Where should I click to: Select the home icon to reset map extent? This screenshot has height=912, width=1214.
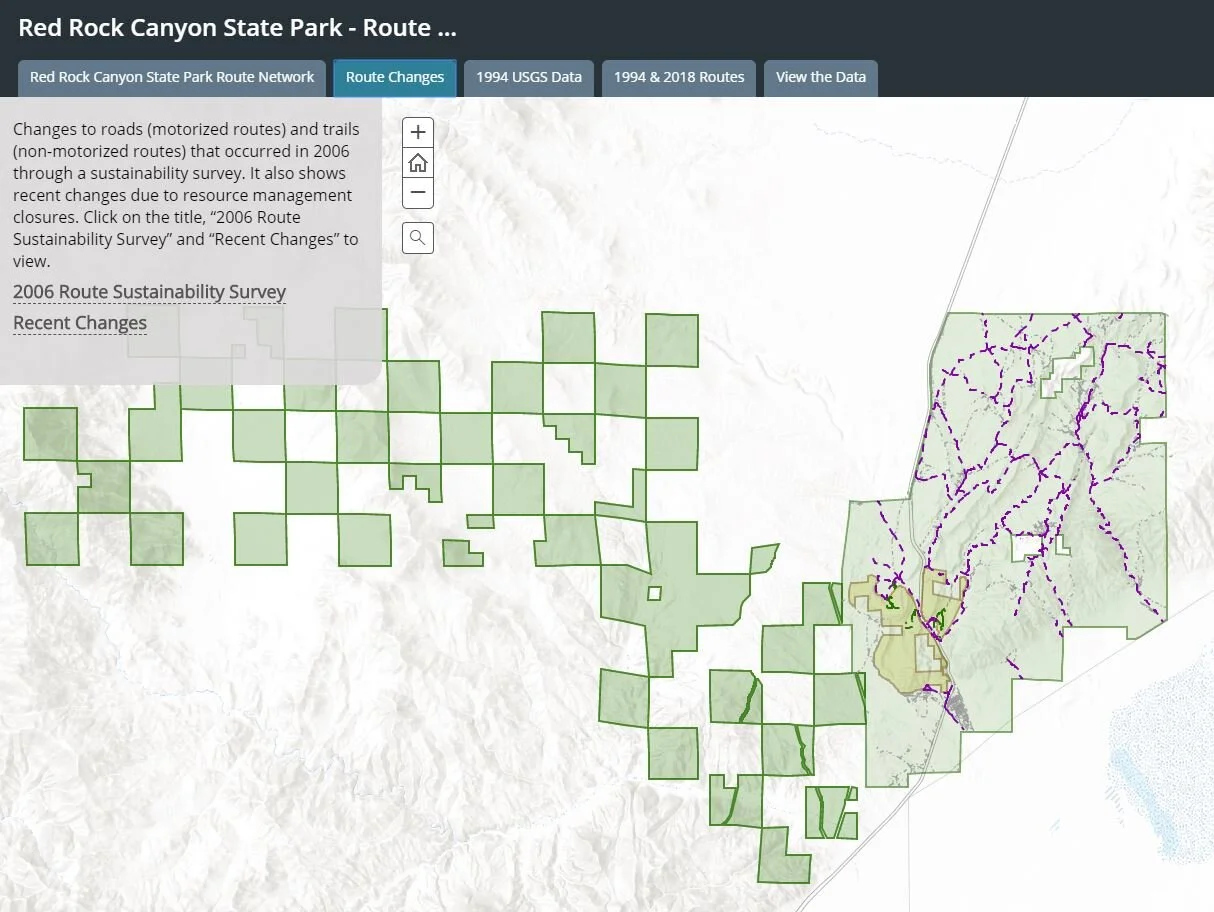tap(417, 162)
